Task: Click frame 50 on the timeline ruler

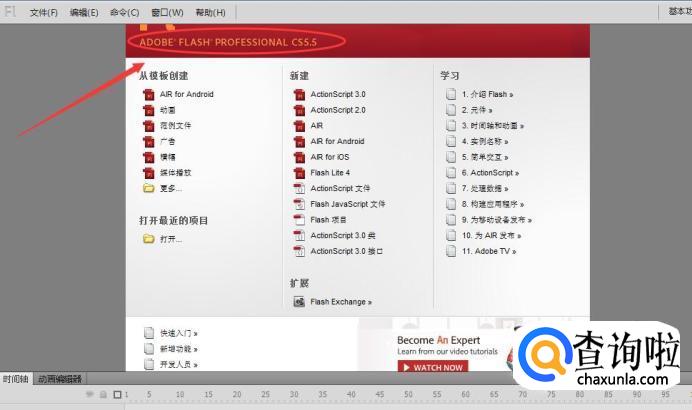Action: coord(408,395)
